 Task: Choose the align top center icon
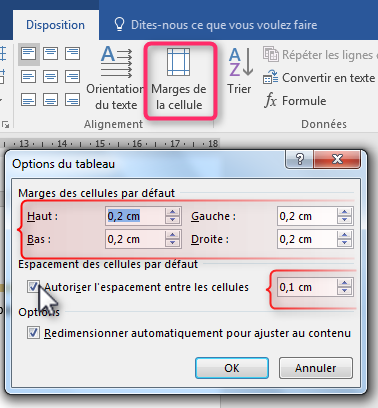click(x=51, y=54)
